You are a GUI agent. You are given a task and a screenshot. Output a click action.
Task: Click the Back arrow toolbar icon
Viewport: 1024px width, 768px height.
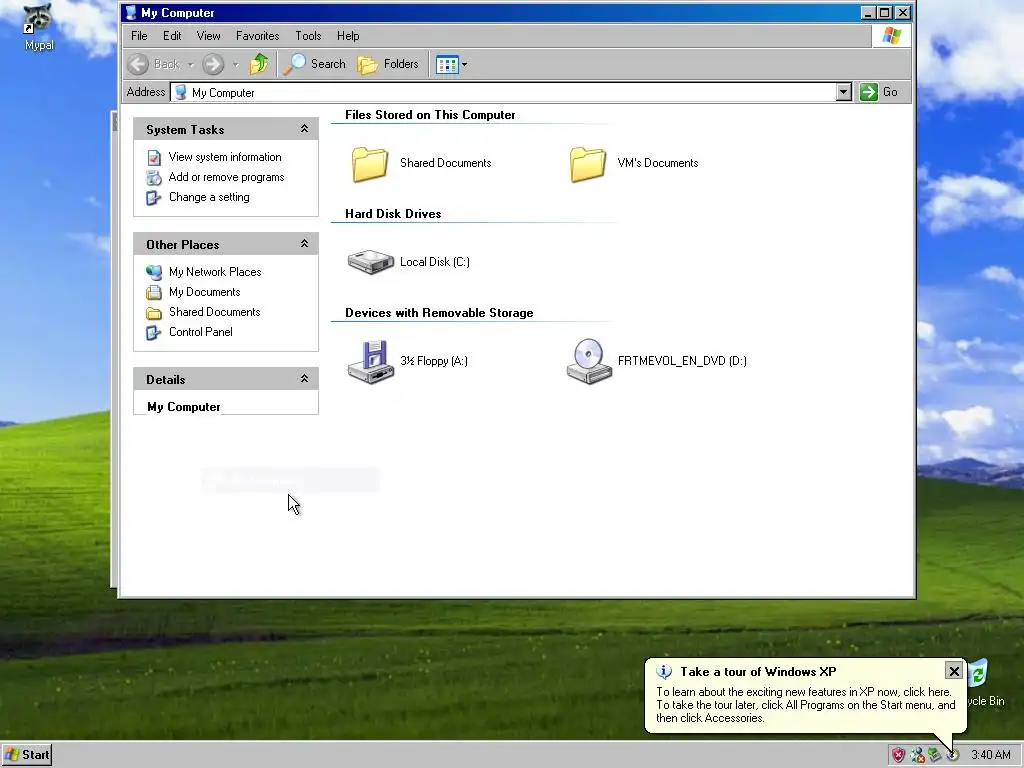click(x=138, y=64)
